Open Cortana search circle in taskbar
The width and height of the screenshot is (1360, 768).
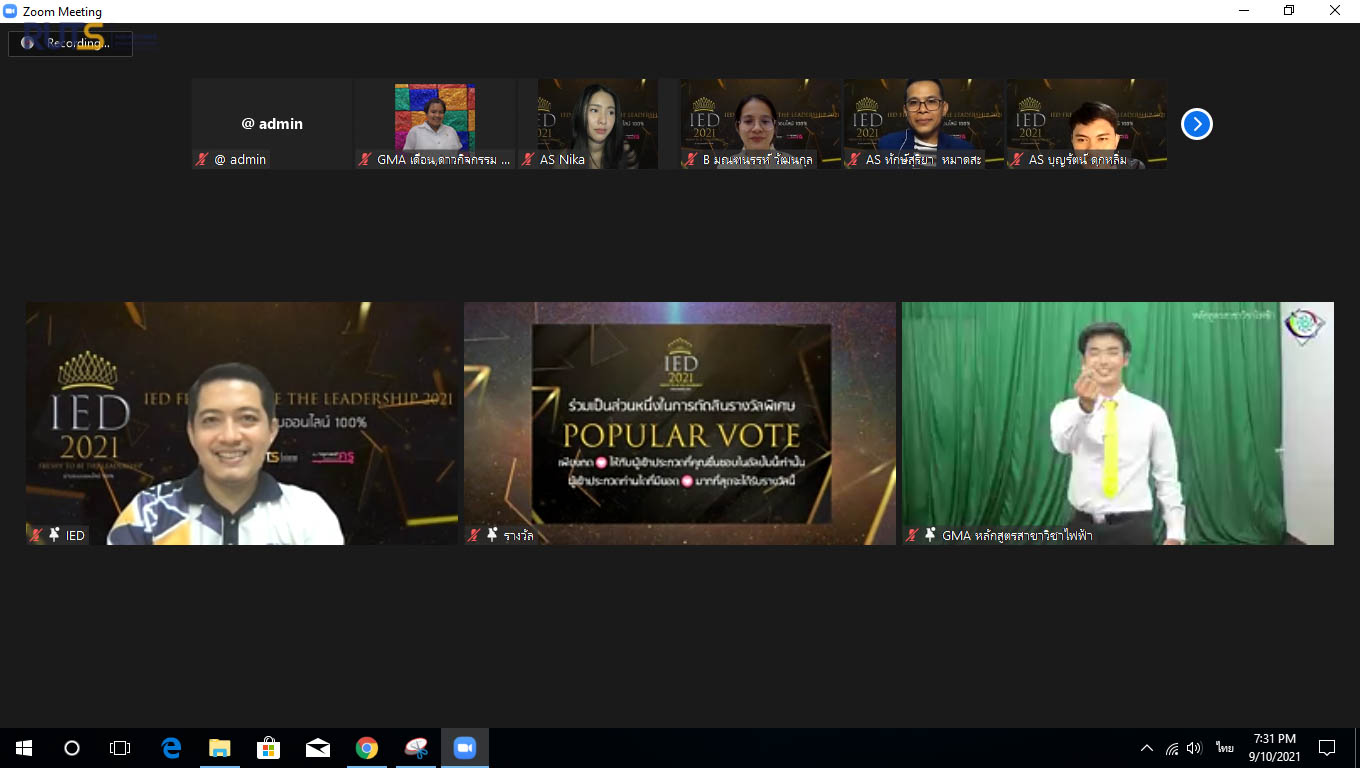[x=72, y=748]
